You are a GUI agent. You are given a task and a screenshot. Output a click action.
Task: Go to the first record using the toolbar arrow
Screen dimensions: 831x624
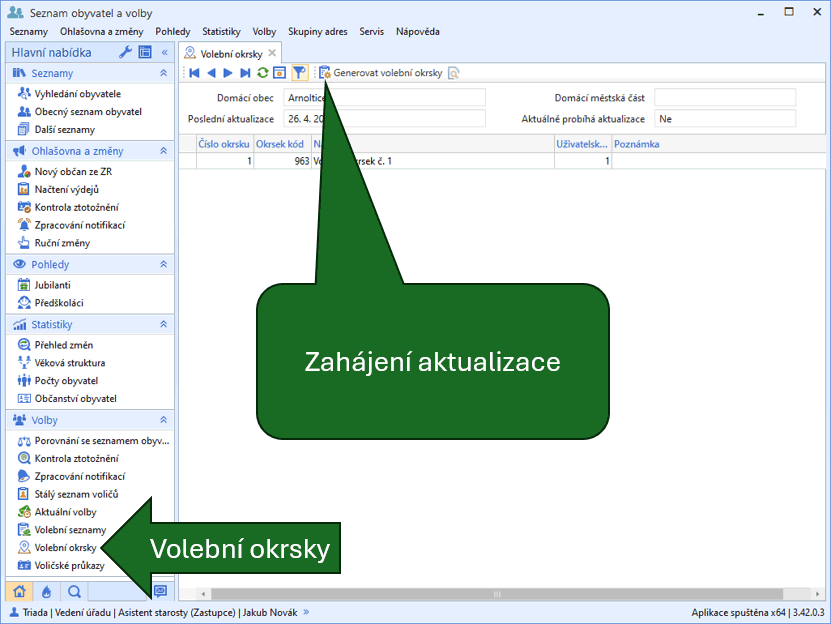coord(194,73)
